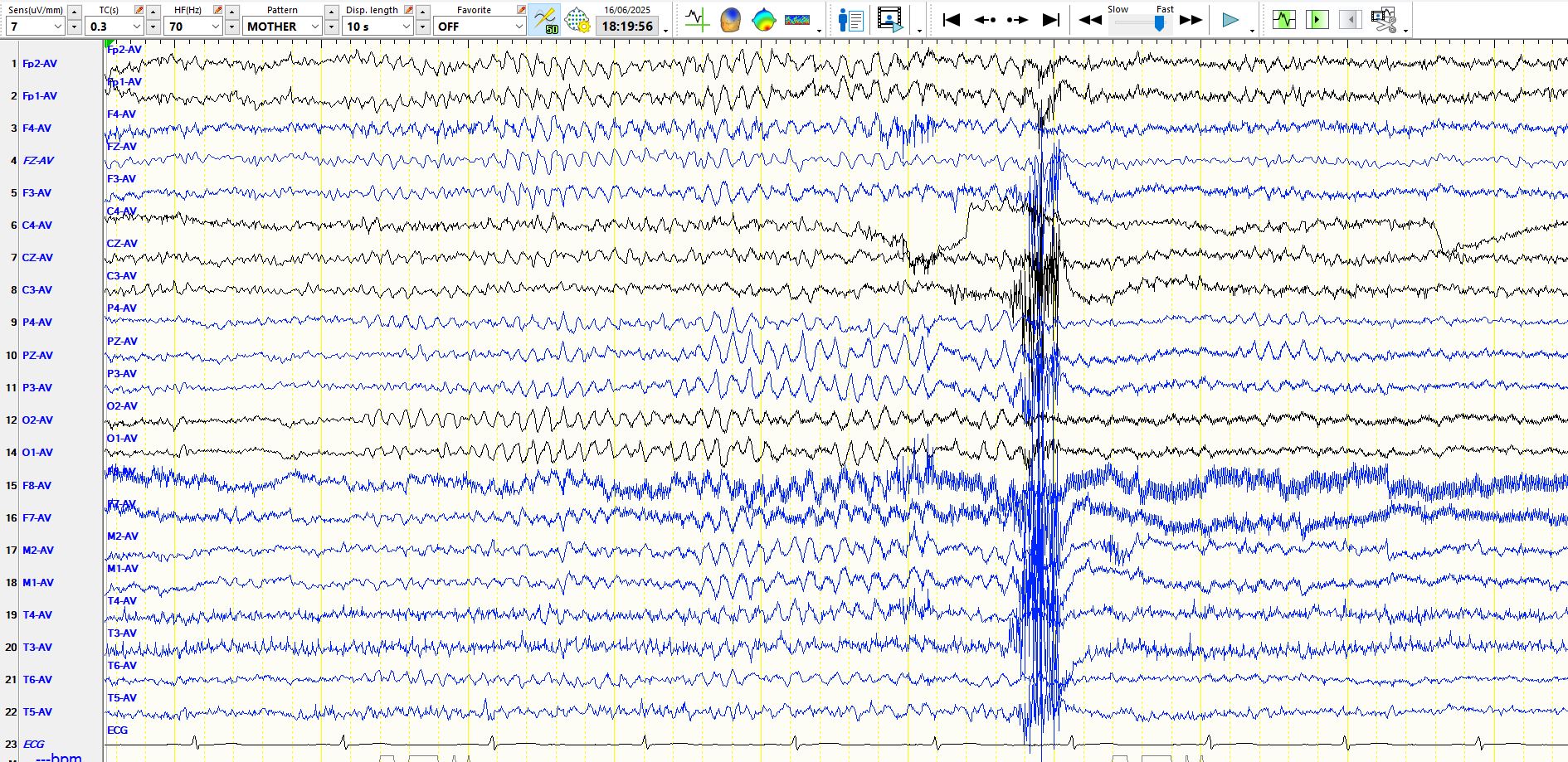Edit the Disp. length setting with pencil icon

pos(408,10)
